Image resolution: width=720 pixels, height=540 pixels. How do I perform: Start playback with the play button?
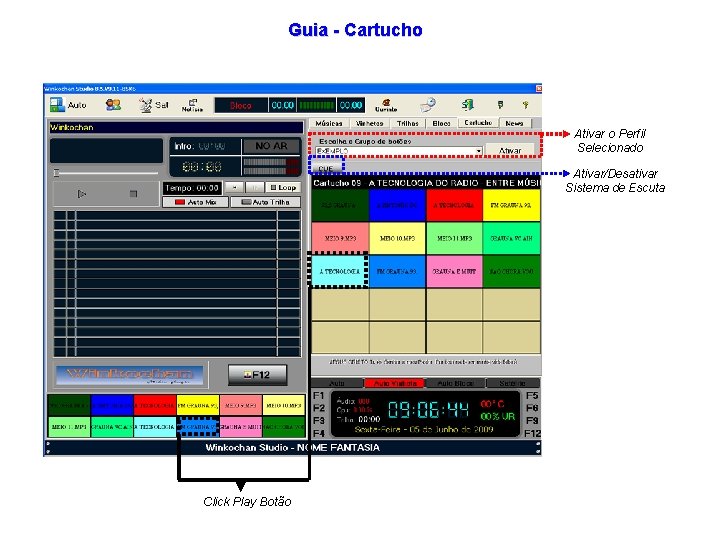[x=82, y=194]
